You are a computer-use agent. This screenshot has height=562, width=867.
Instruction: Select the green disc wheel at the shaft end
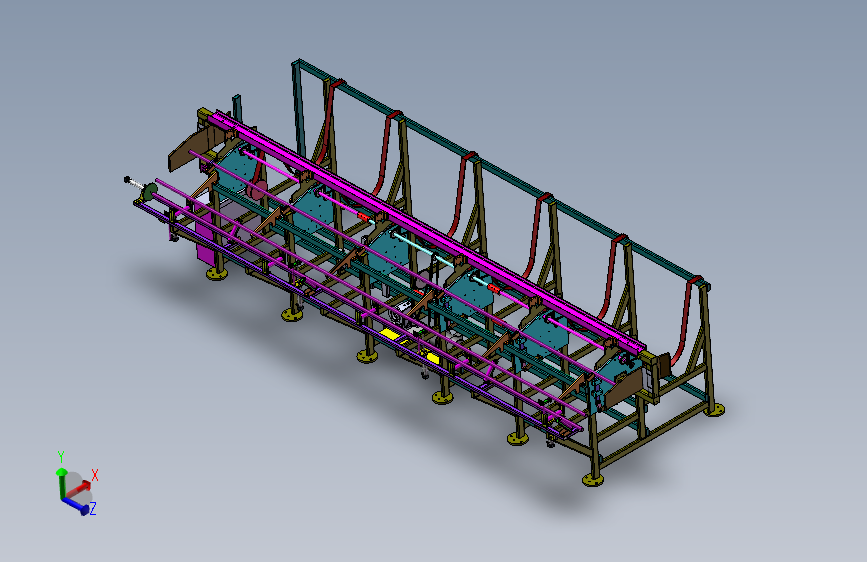[149, 192]
